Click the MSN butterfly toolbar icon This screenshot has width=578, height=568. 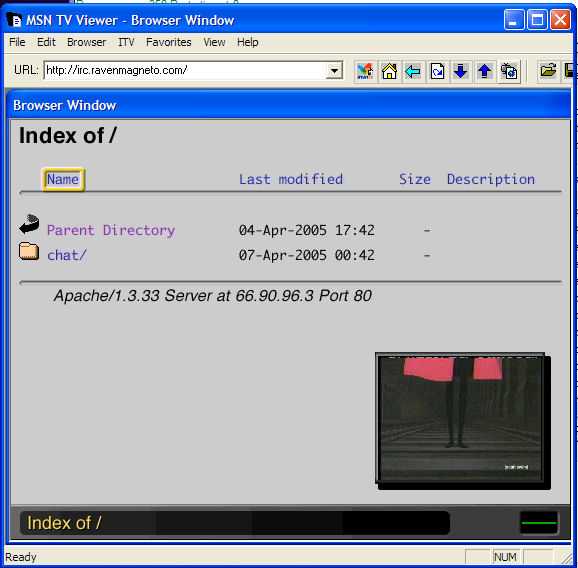point(365,71)
